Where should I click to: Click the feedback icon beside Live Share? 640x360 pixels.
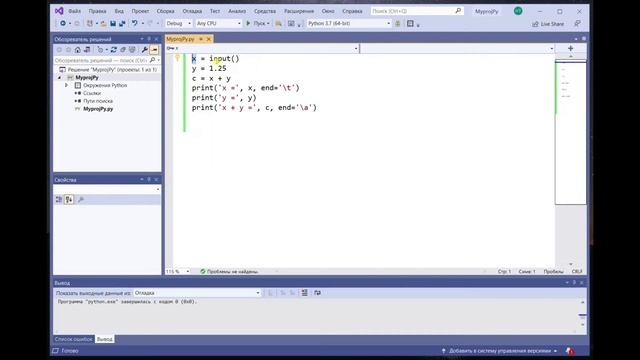point(577,24)
